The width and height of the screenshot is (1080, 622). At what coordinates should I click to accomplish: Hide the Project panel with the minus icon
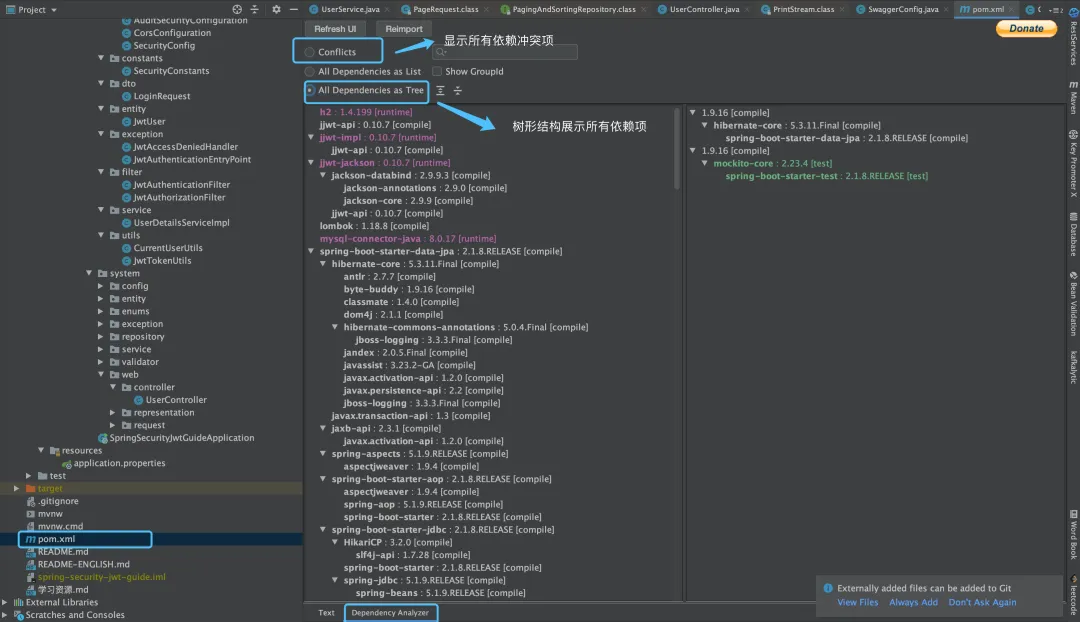tap(294, 10)
